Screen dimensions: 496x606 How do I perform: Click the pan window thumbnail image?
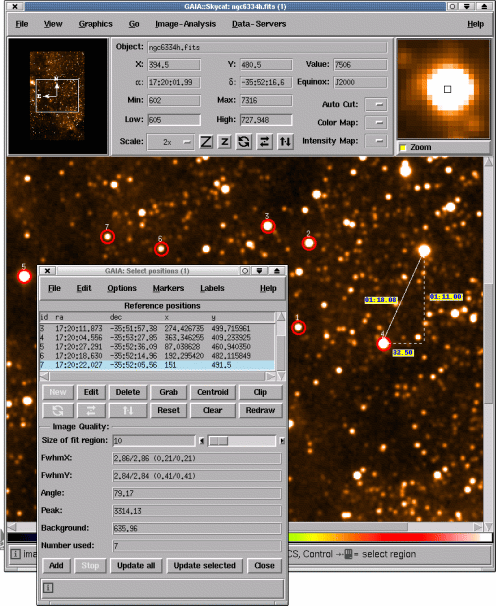57,96
